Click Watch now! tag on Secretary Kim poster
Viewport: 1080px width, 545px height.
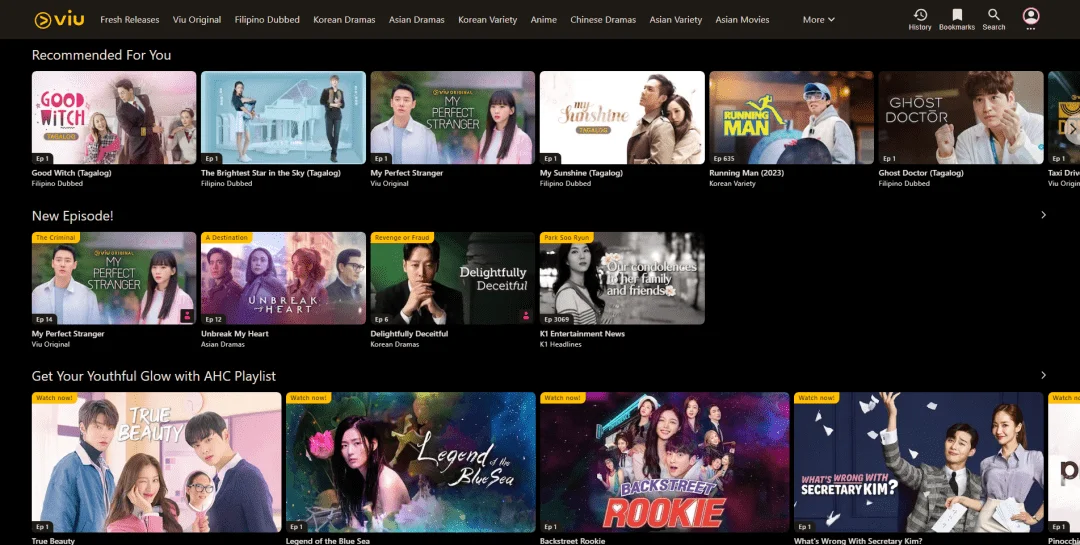tap(817, 398)
